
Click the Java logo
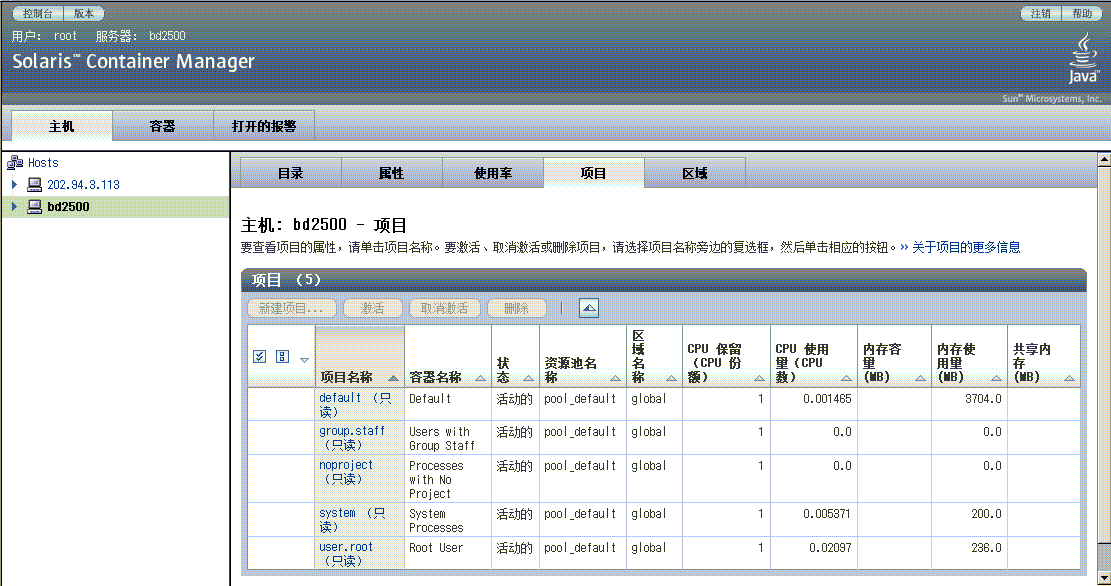click(x=1083, y=59)
